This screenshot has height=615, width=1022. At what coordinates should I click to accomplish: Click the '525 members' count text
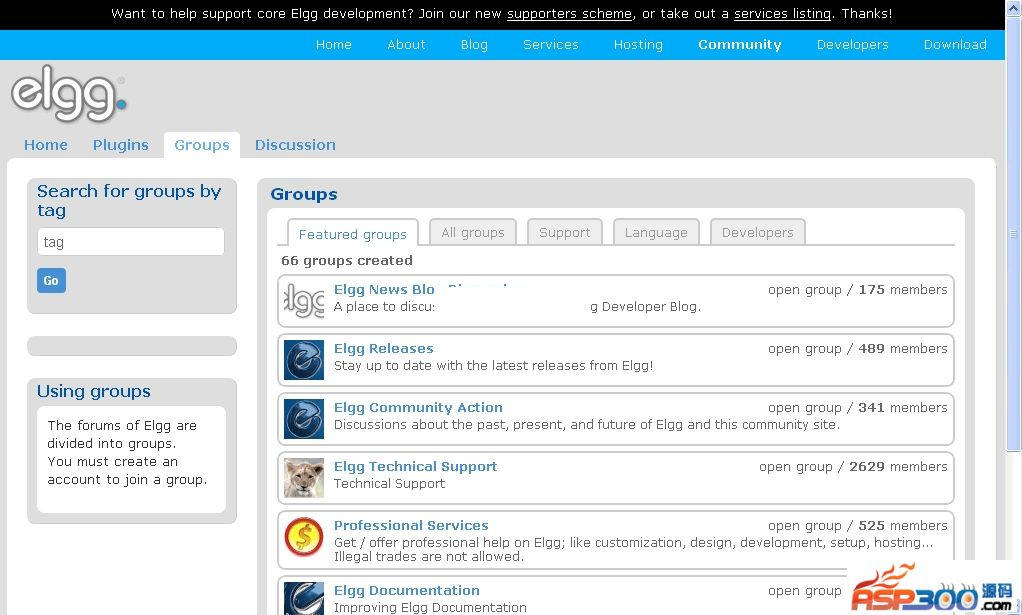903,525
